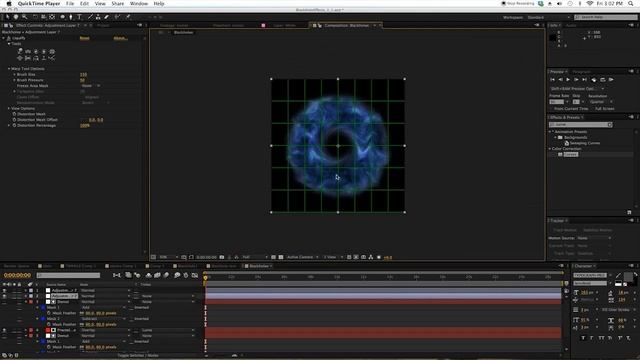The image size is (640, 360).
Task: Select the Liquify Reconstruction tool icon
Action: pyautogui.click(x=52, y=58)
